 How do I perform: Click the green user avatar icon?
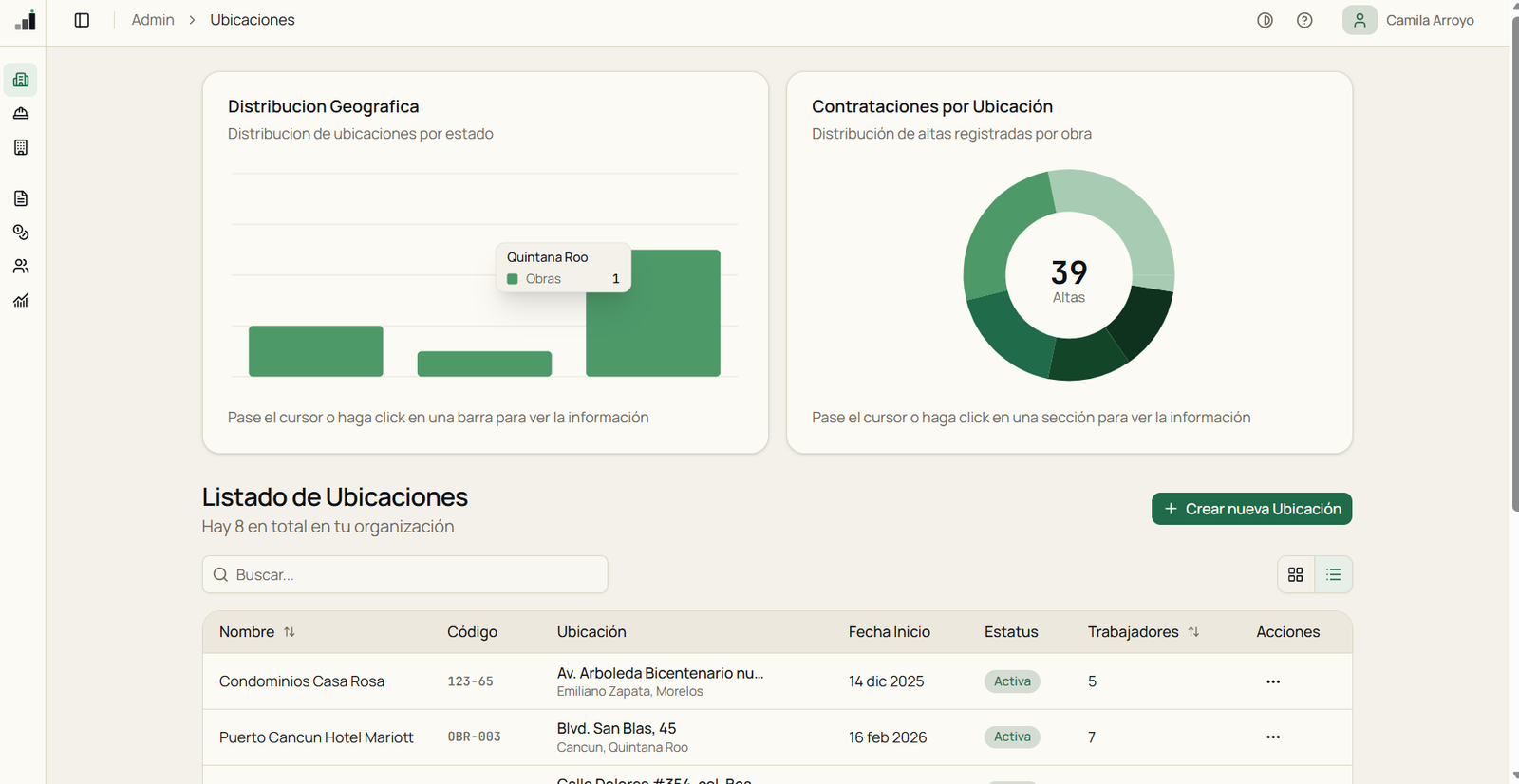point(1360,20)
